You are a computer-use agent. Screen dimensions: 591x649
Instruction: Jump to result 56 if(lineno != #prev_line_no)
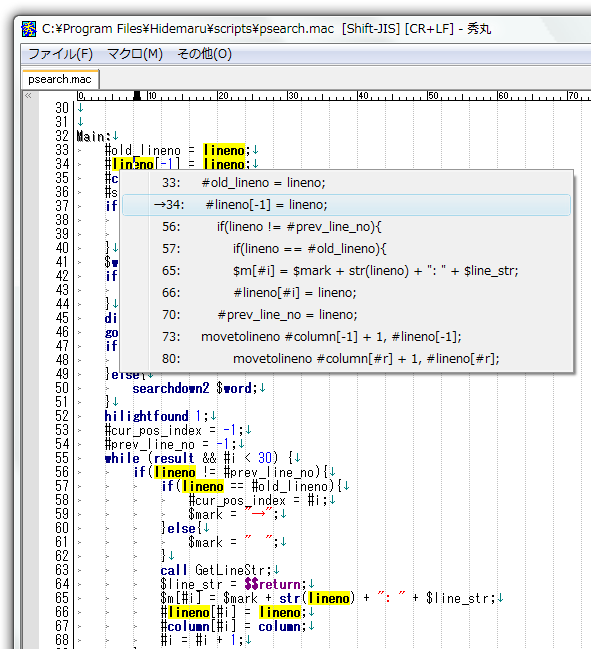tap(347, 226)
